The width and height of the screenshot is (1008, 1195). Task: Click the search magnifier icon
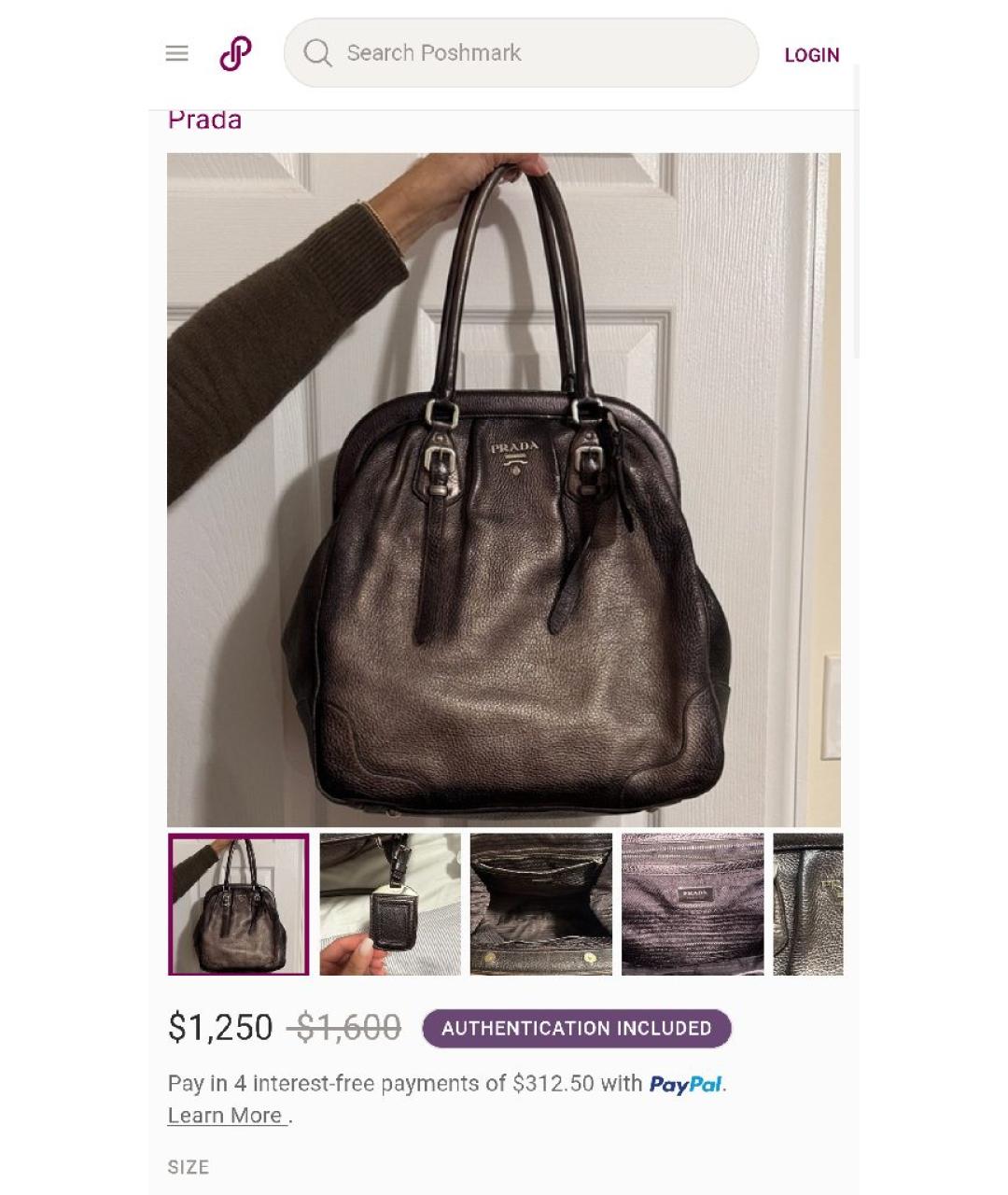[317, 53]
